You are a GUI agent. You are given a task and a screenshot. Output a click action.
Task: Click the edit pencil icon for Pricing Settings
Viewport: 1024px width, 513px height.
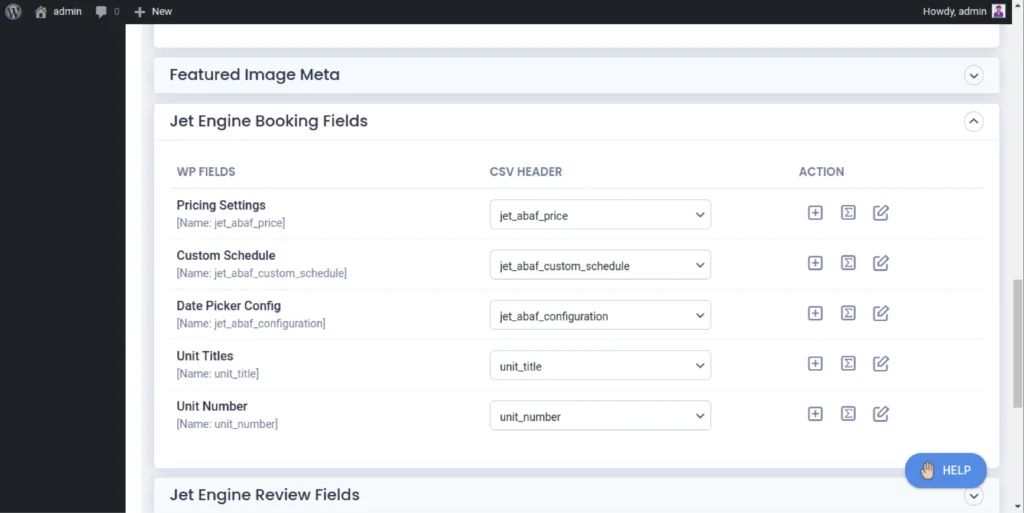click(x=881, y=213)
